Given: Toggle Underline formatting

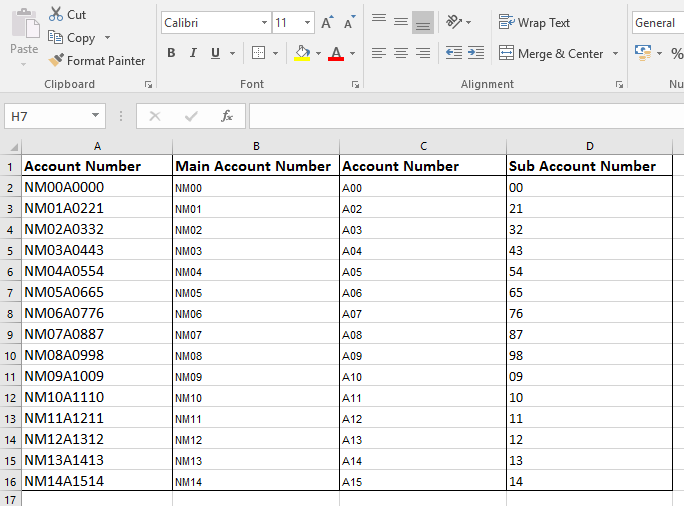Looking at the screenshot, I should point(215,53).
